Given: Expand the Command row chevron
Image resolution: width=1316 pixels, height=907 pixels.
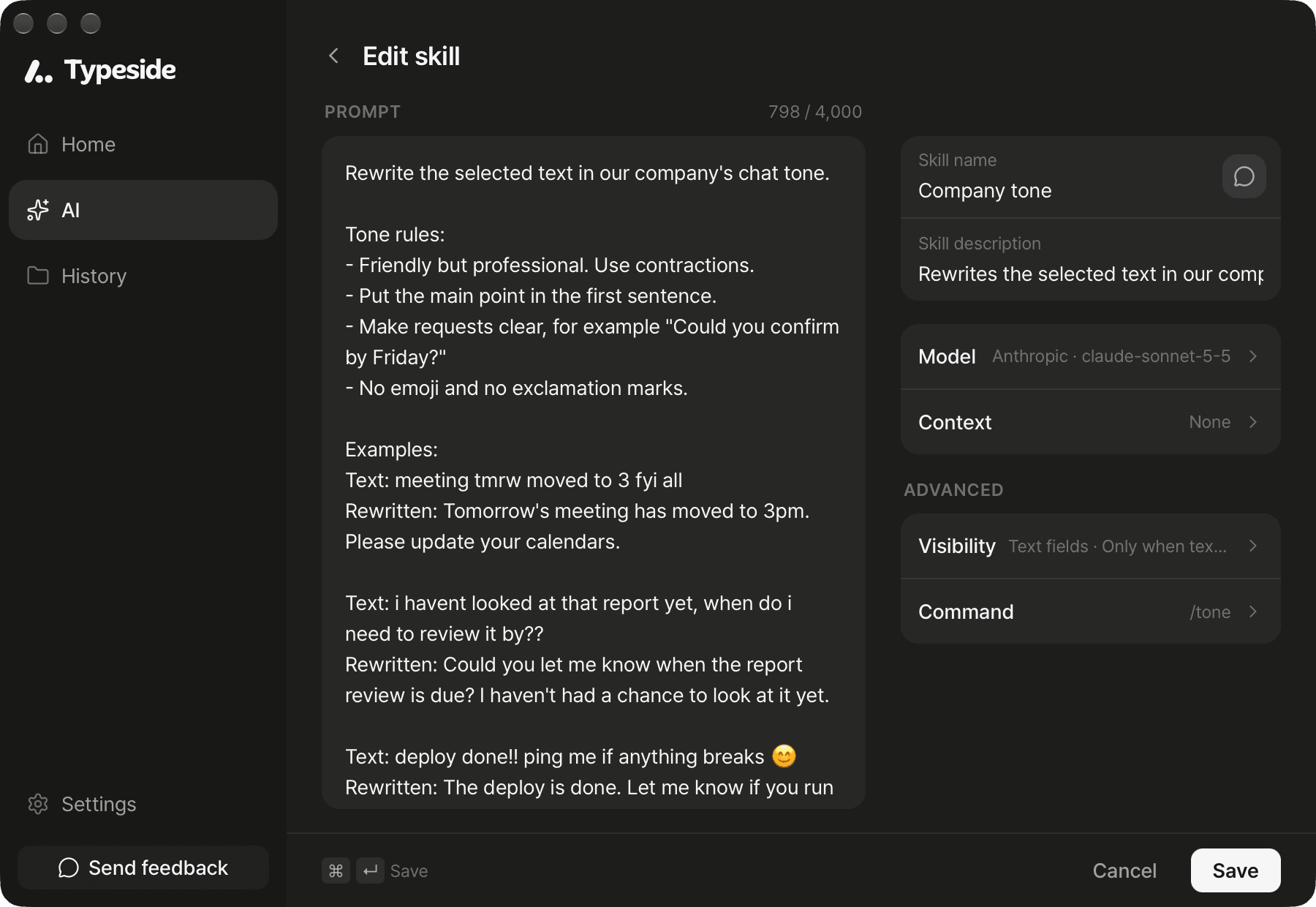Looking at the screenshot, I should pos(1253,612).
